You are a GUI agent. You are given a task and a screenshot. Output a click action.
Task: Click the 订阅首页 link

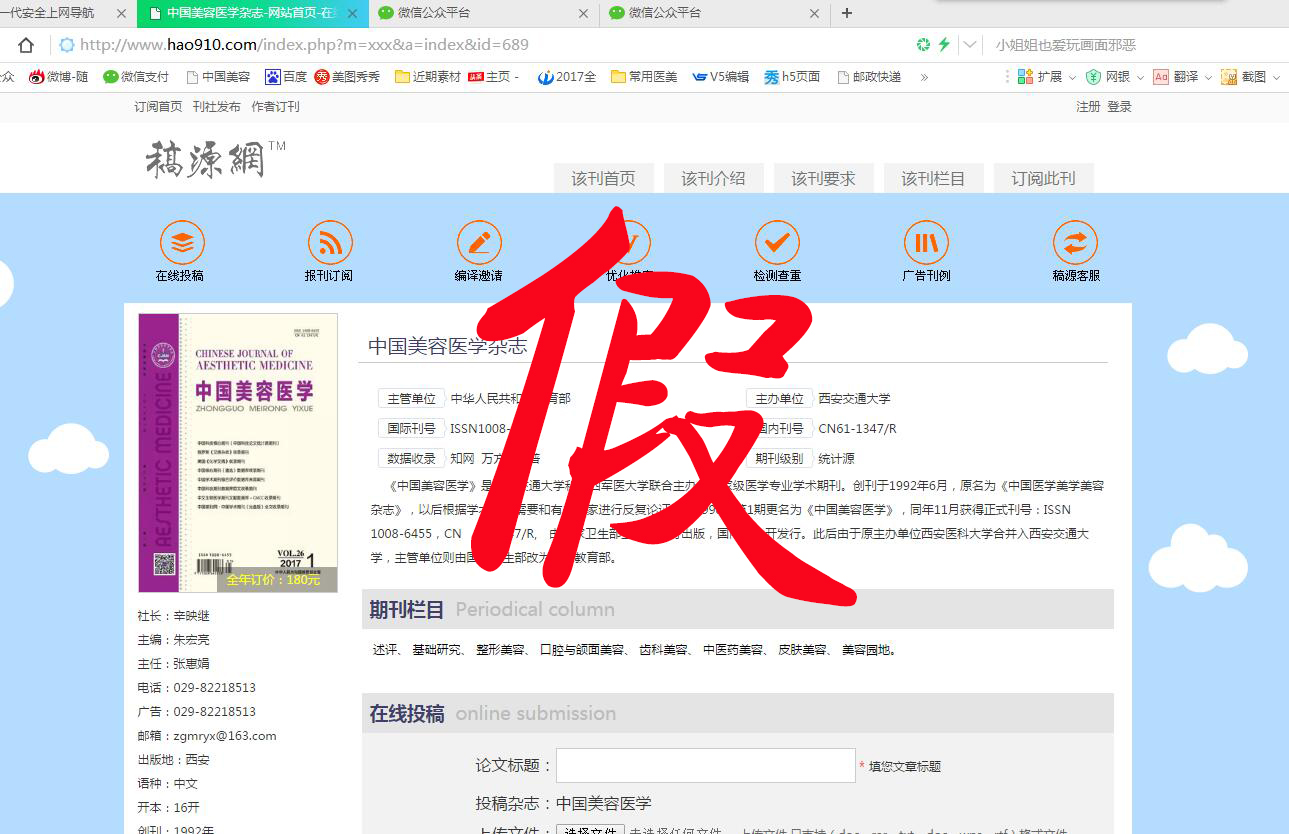159,107
